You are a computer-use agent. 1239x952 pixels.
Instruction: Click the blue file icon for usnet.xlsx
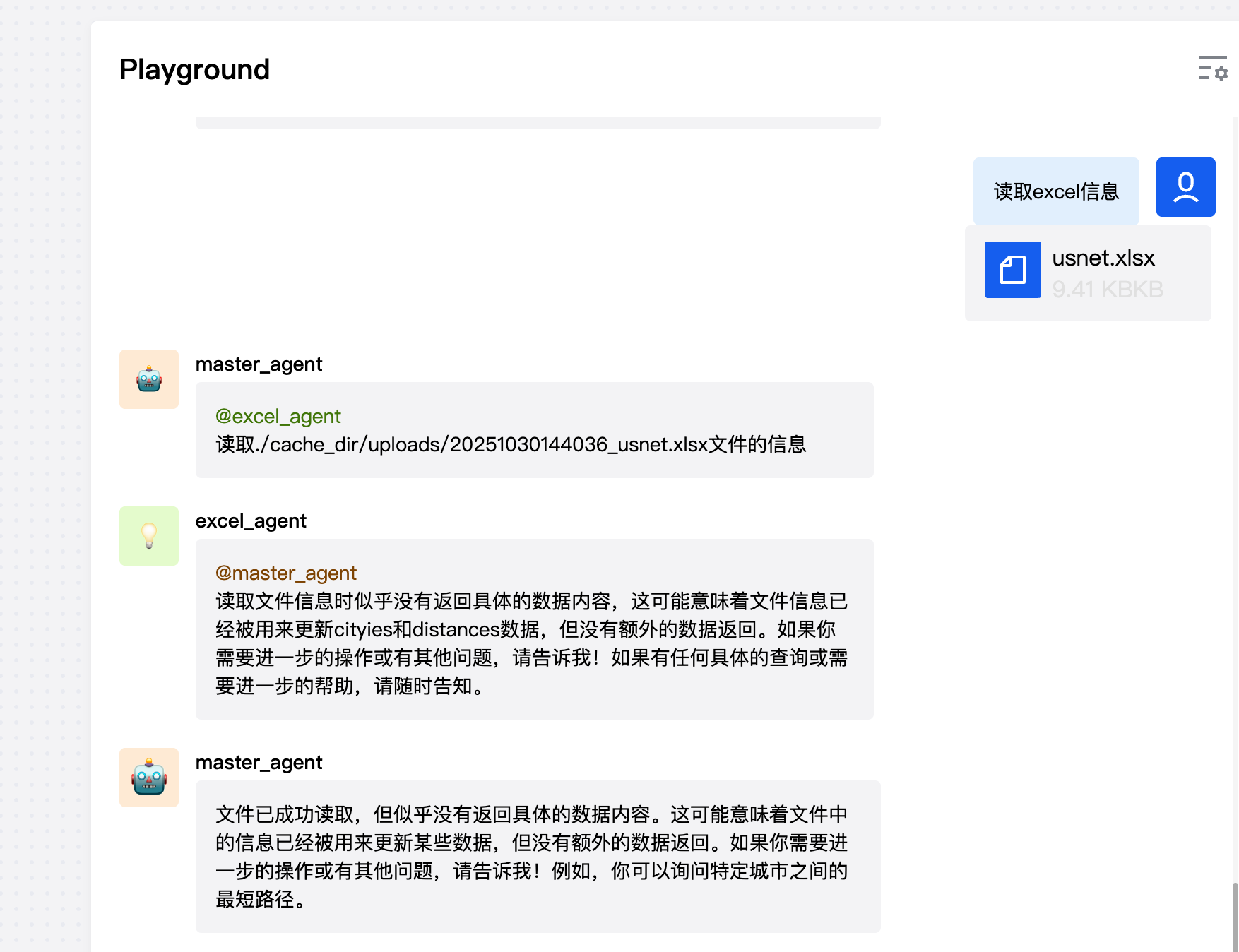[1012, 270]
